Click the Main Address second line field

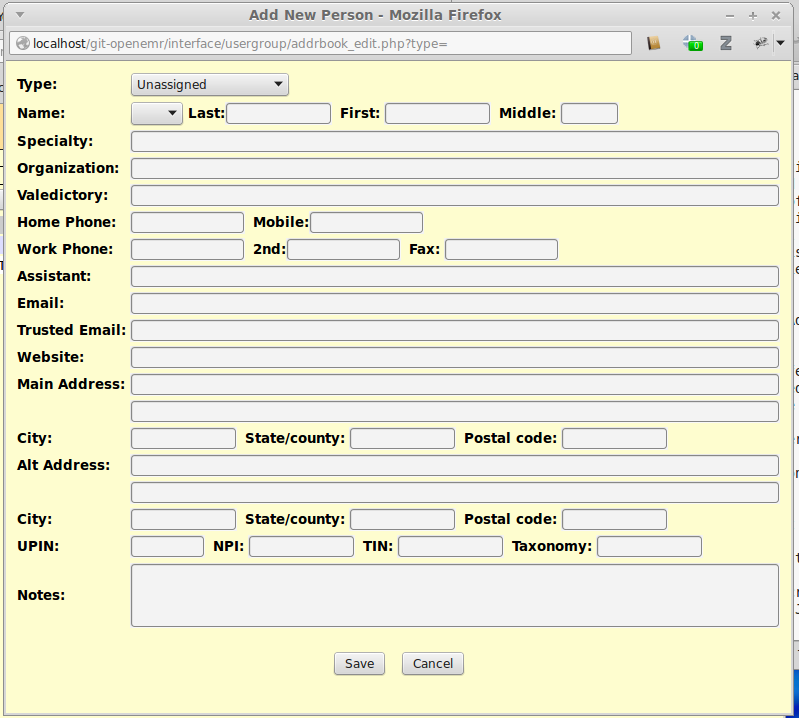pyautogui.click(x=455, y=411)
